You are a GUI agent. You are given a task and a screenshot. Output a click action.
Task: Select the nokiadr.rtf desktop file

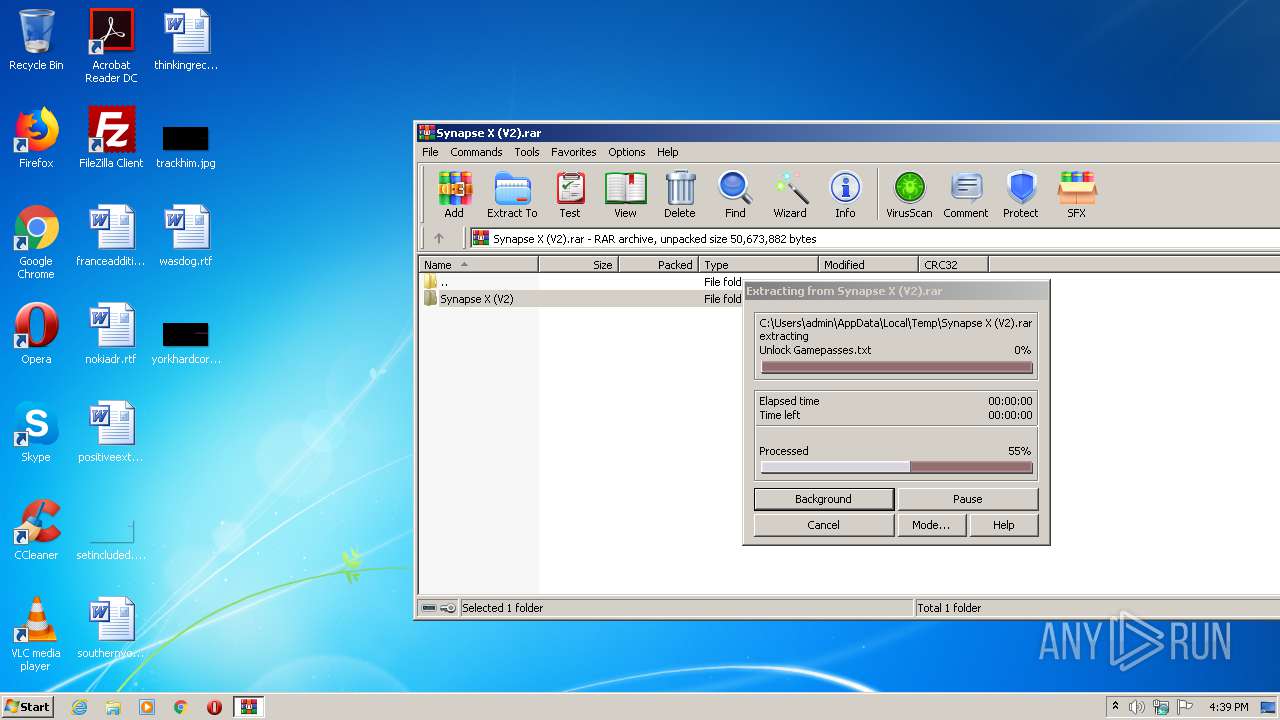[111, 335]
